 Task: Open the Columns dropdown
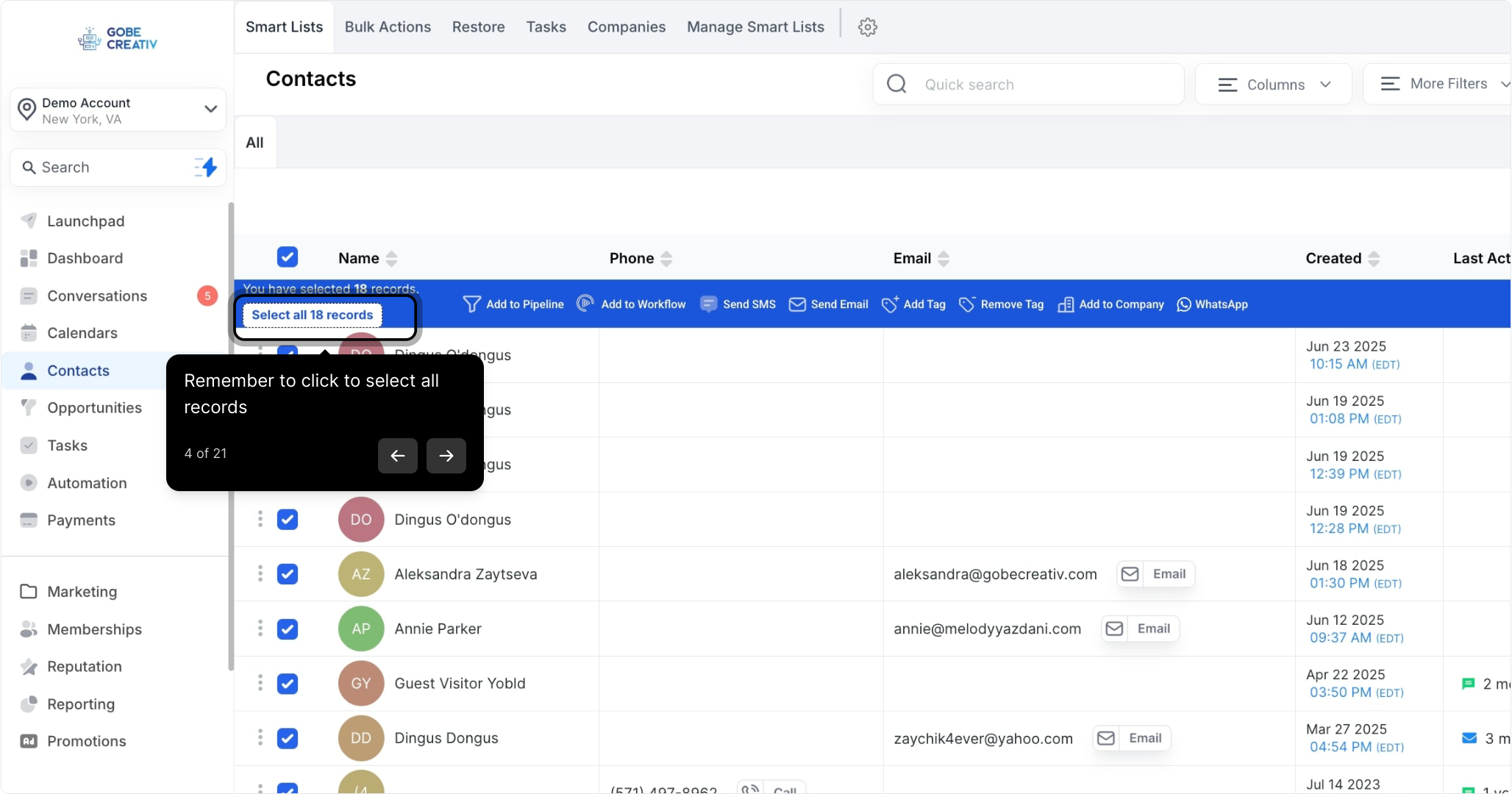pos(1274,85)
